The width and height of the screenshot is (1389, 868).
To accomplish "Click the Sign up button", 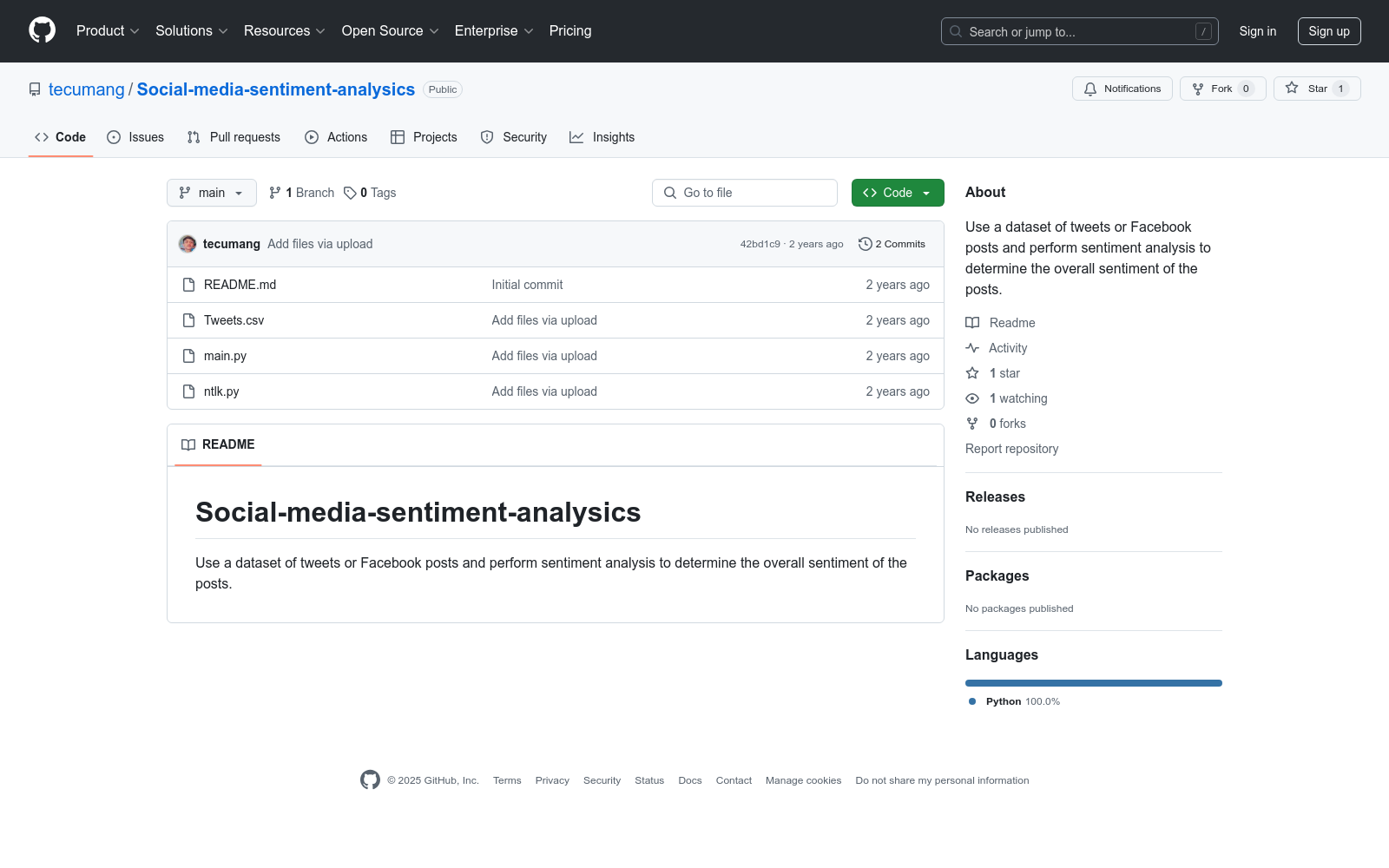I will pos(1329,31).
